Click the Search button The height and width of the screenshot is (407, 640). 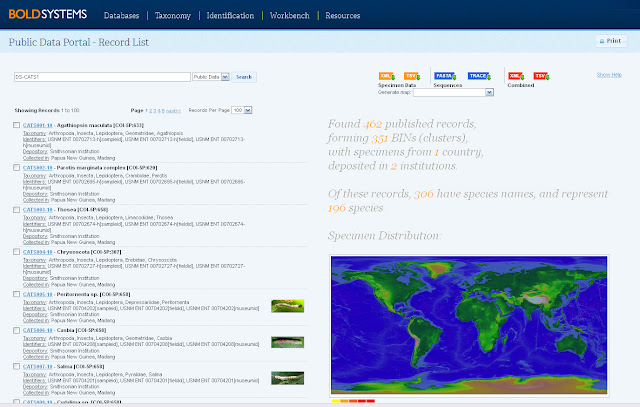pos(244,77)
